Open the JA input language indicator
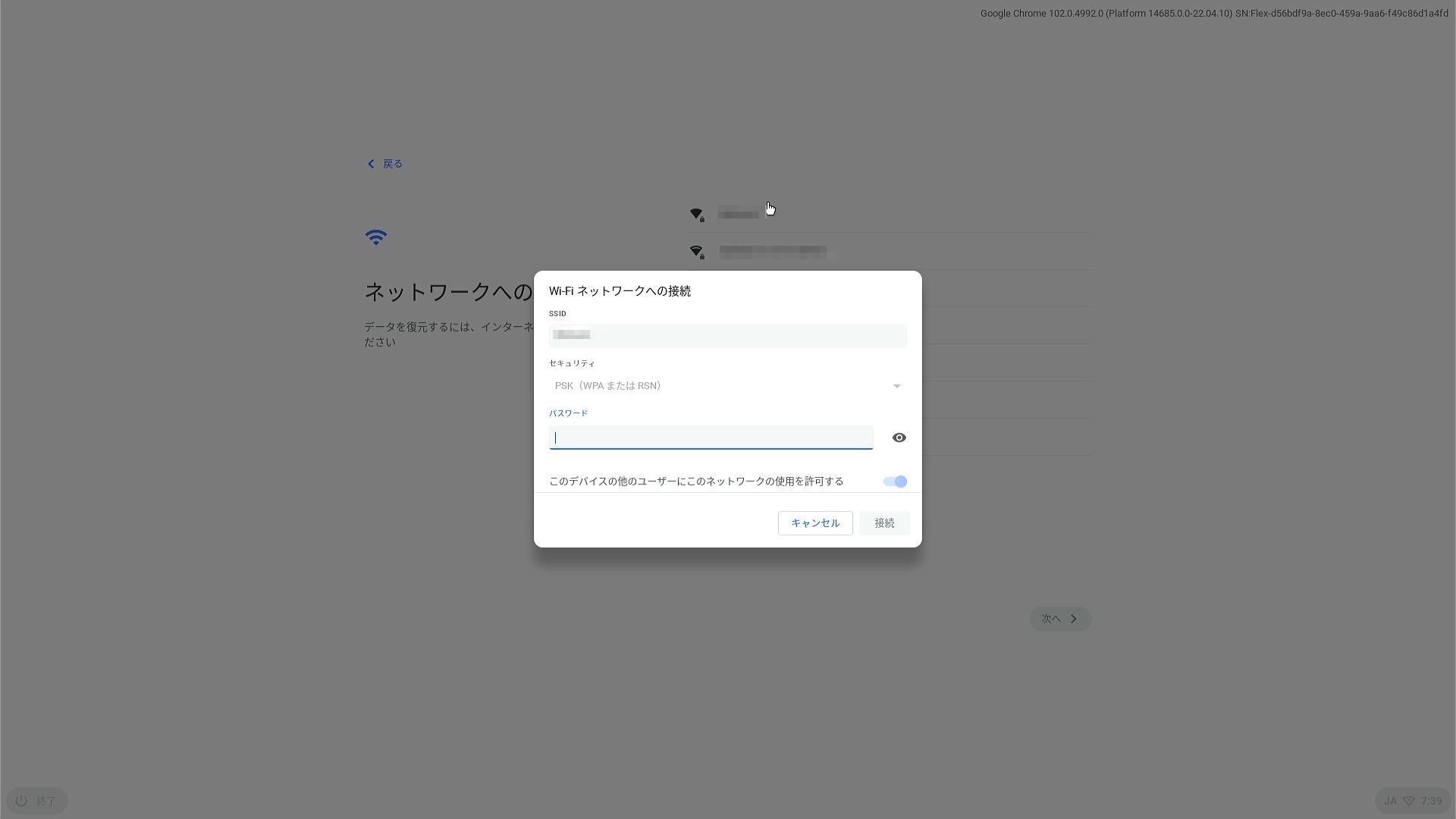This screenshot has width=1456, height=819. 1390,801
